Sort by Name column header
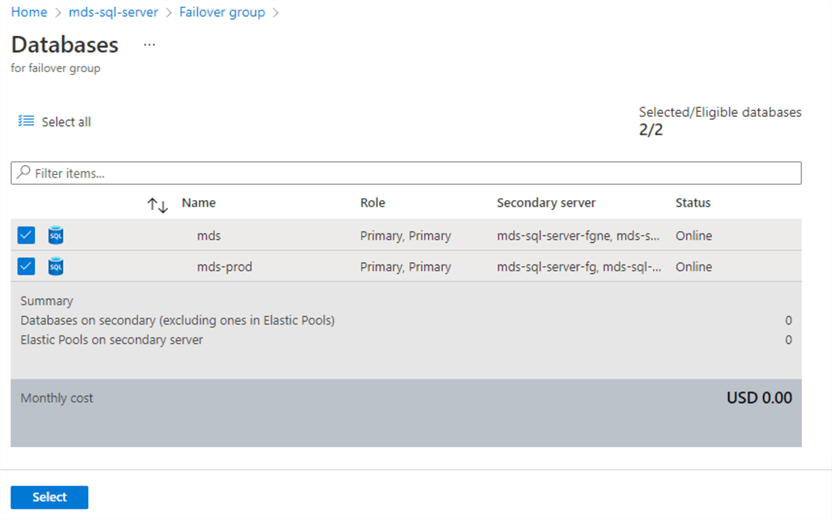 tap(198, 203)
